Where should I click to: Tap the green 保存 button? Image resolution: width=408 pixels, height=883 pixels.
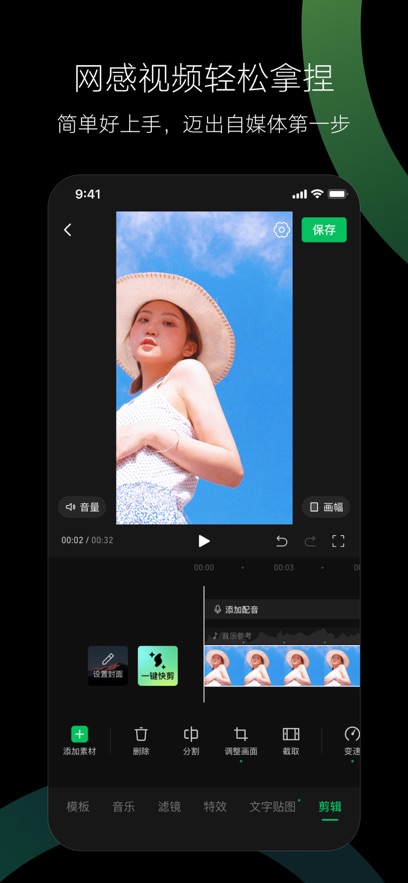click(324, 230)
